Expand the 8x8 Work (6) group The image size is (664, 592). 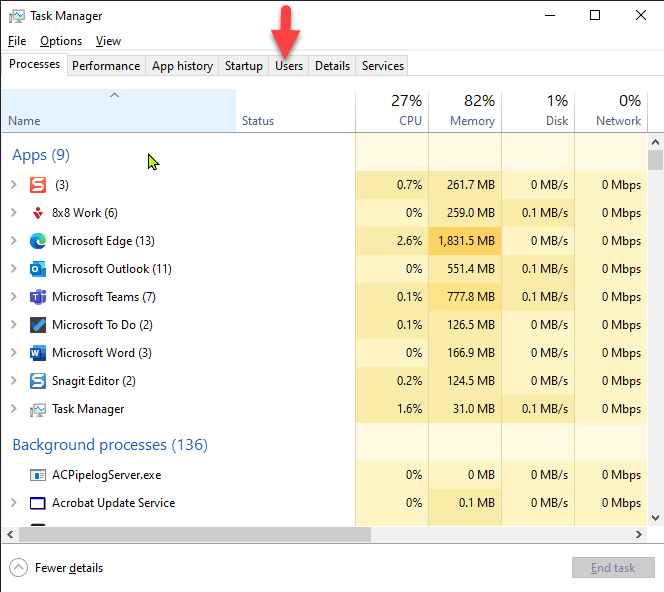point(14,213)
